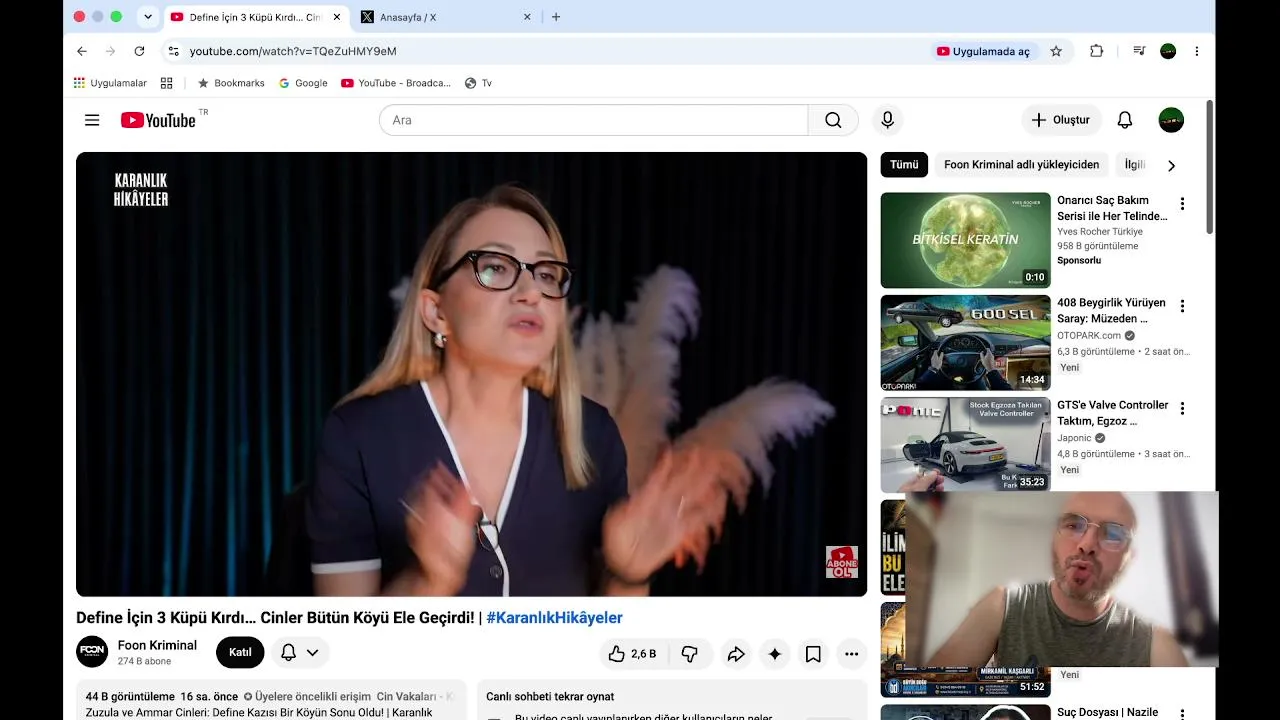The height and width of the screenshot is (720, 1280).
Task: Open the YouTube guide hamburger menu
Action: click(92, 120)
